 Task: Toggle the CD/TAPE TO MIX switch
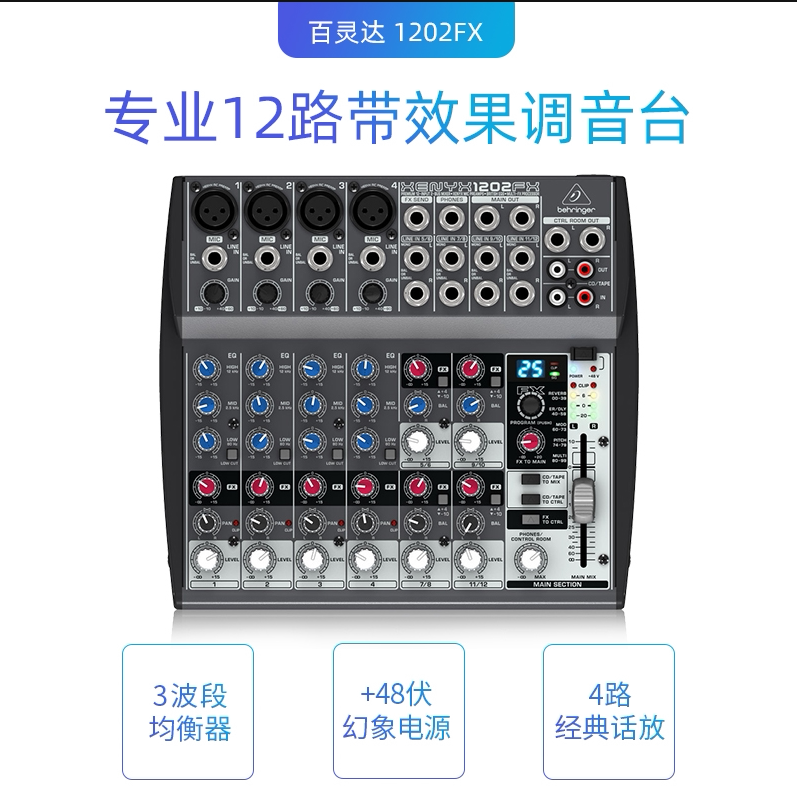pos(531,479)
